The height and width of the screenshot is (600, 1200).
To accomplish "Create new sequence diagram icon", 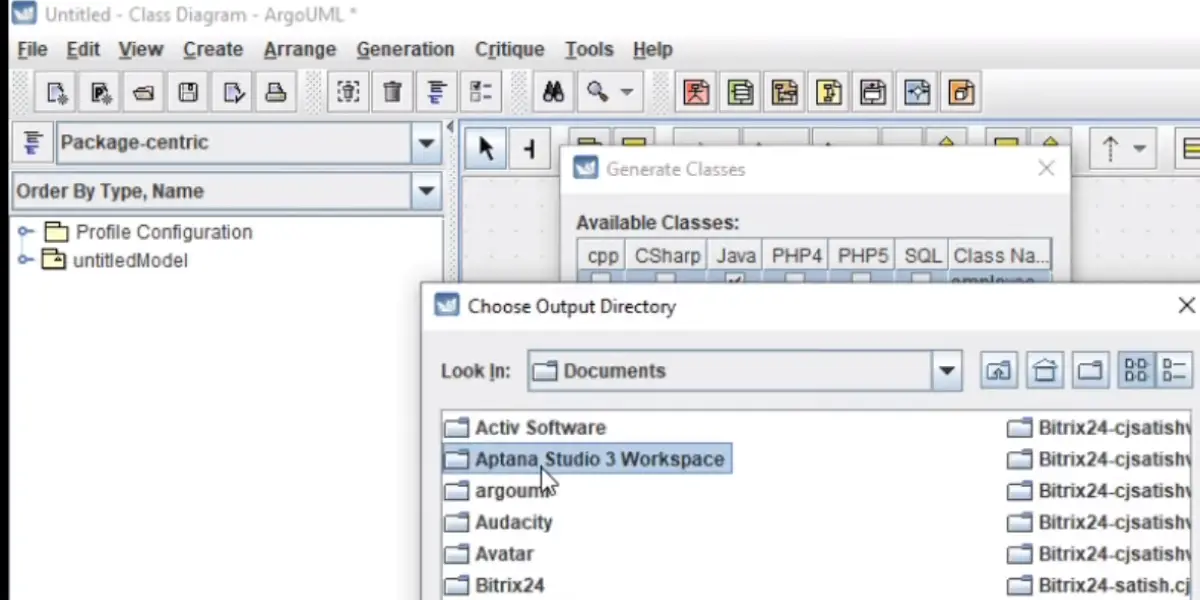I will tap(784, 93).
